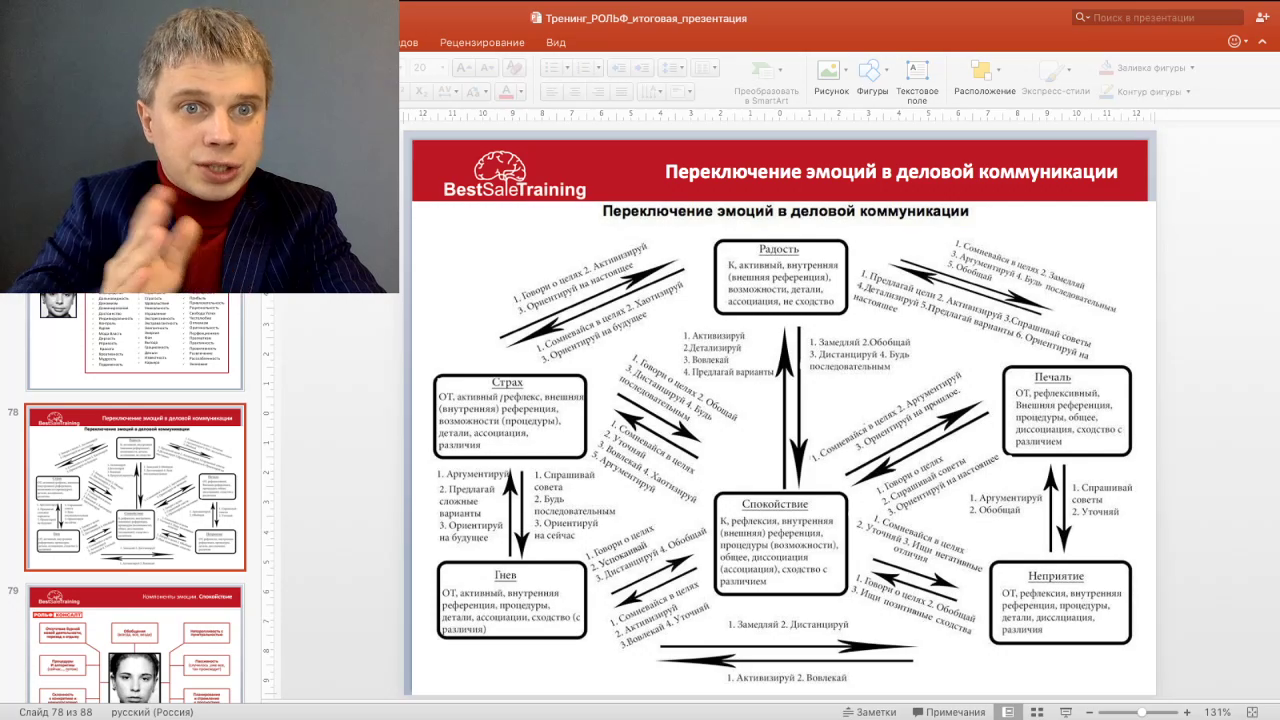1280x720 pixels.
Task: Click the smiley feedback icon
Action: coord(1234,42)
